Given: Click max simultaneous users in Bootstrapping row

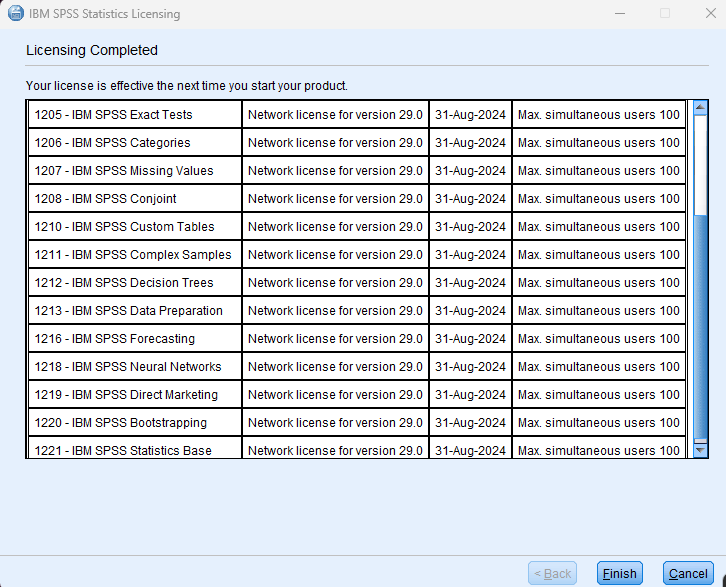Looking at the screenshot, I should [x=599, y=423].
